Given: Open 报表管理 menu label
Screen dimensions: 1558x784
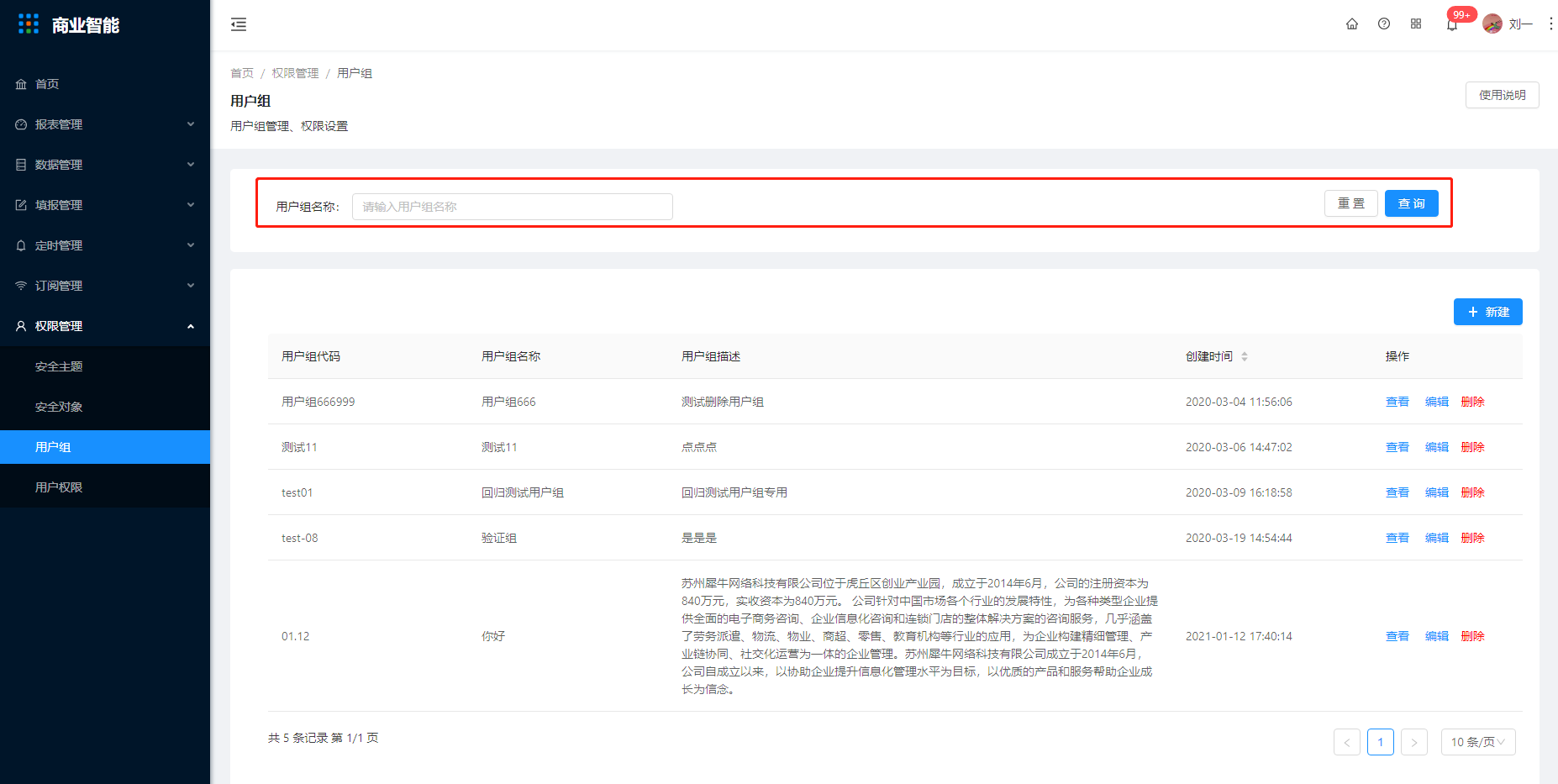Looking at the screenshot, I should click(x=59, y=124).
